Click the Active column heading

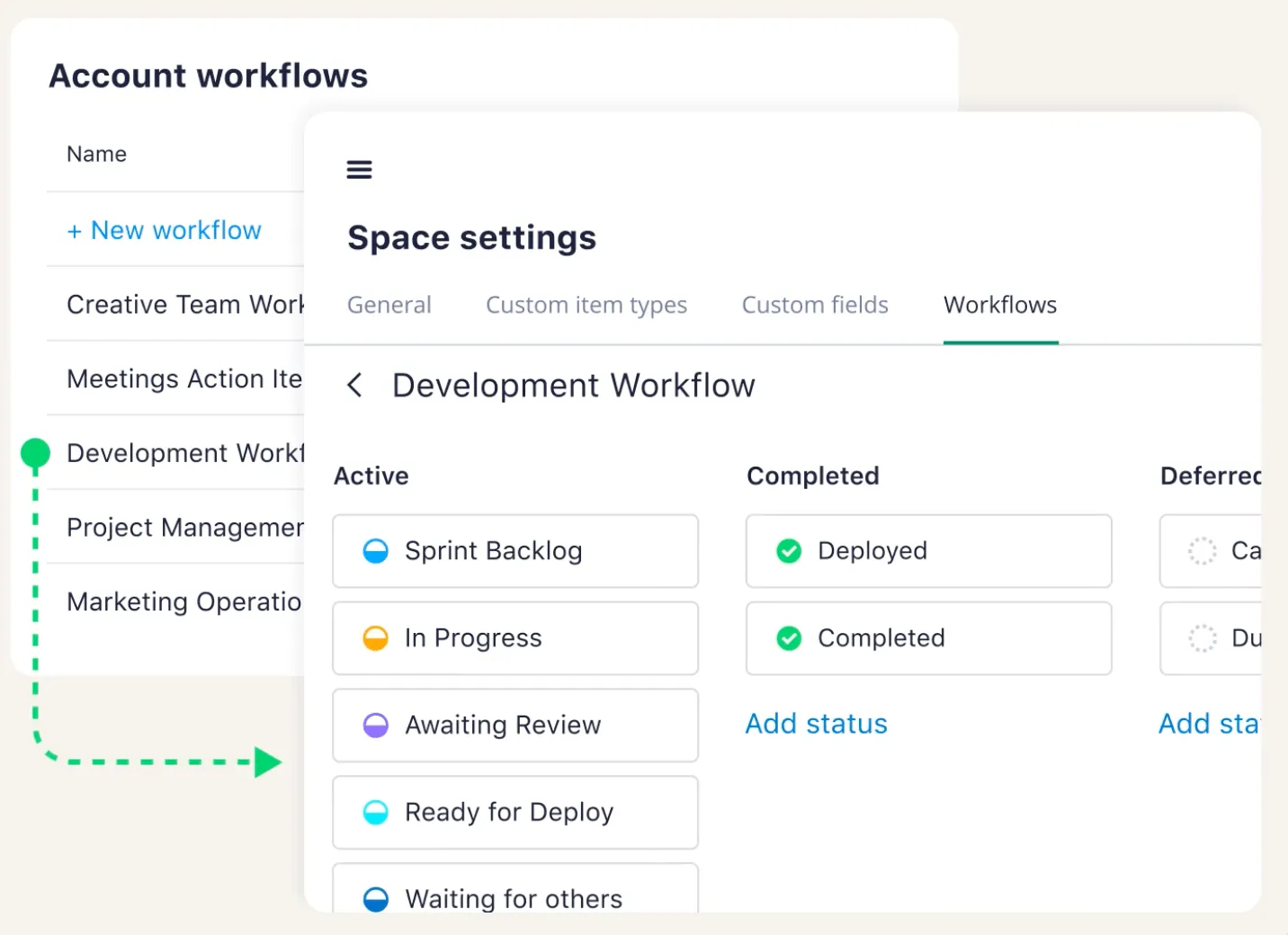[371, 476]
